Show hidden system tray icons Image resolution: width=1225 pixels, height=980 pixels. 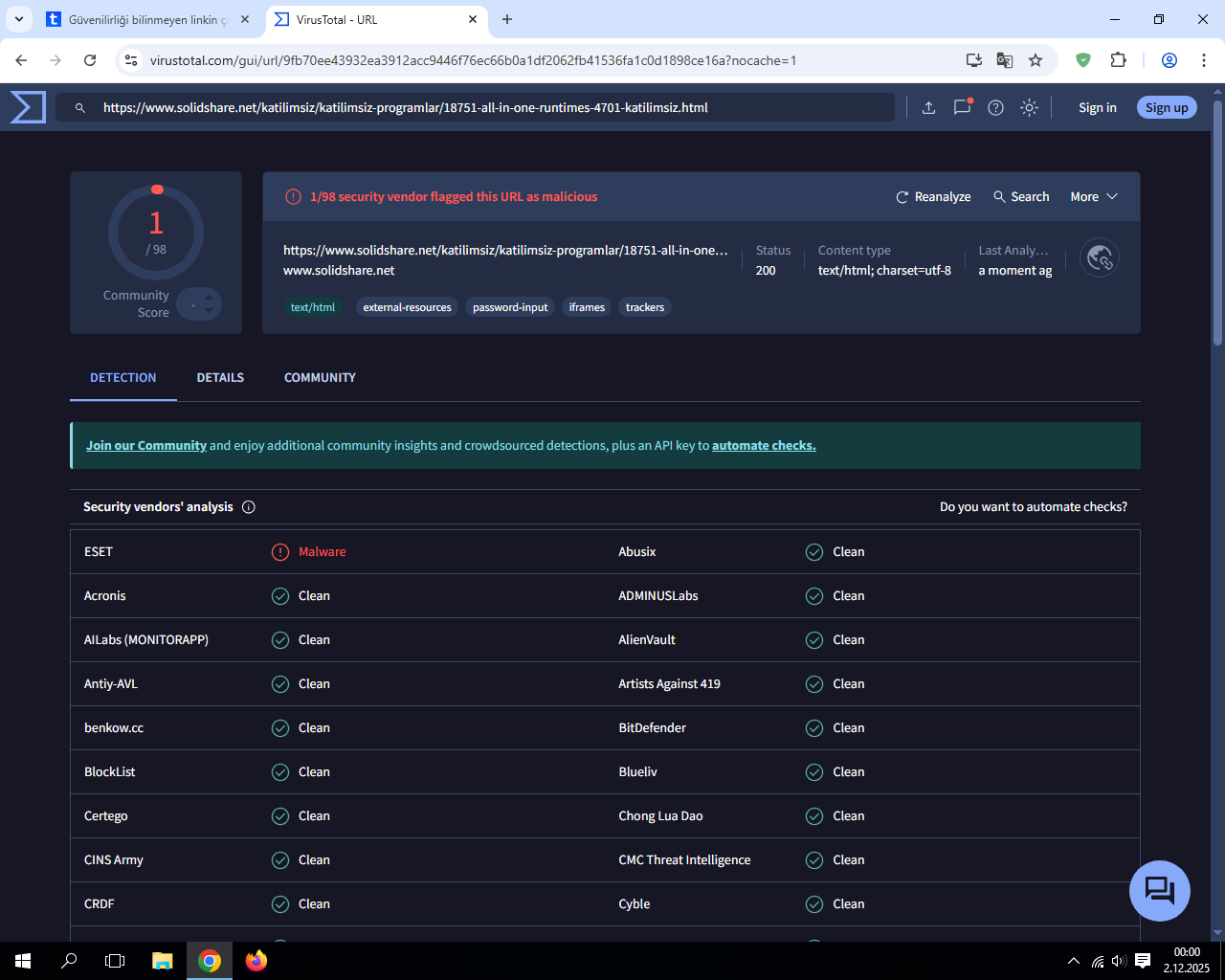[x=1074, y=961]
